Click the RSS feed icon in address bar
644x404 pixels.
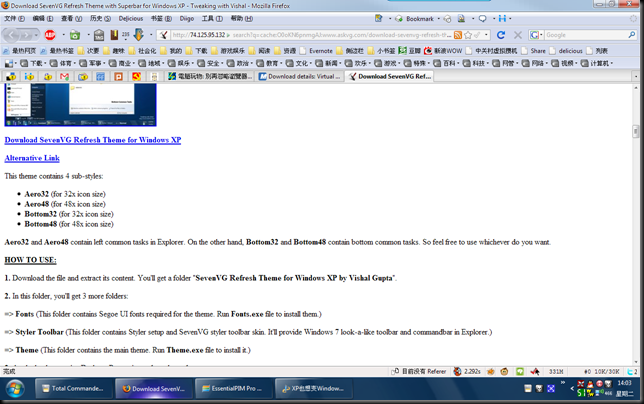458,35
